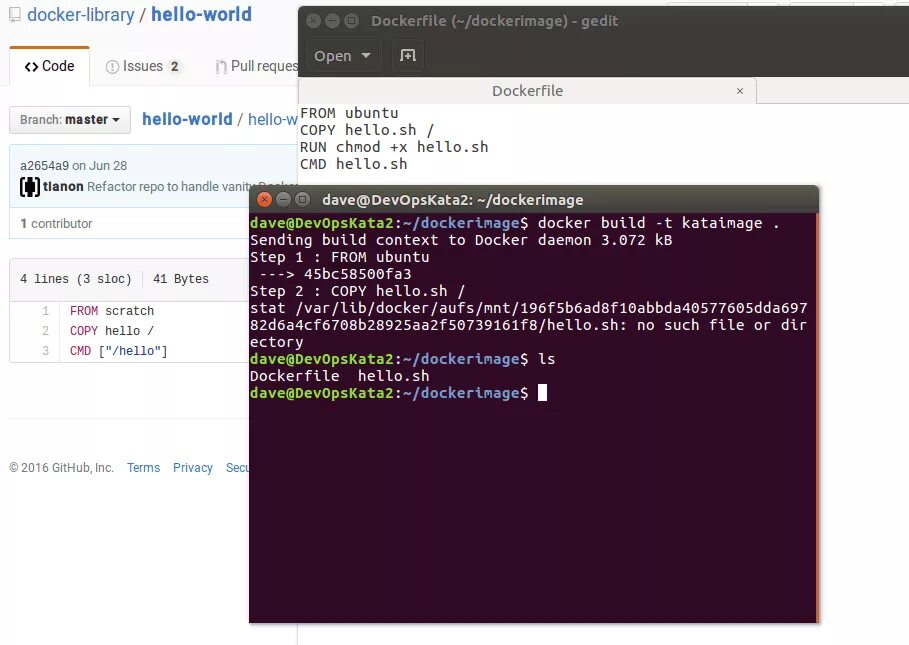909x645 pixels.
Task: Close the gedit window
Action: click(314, 21)
